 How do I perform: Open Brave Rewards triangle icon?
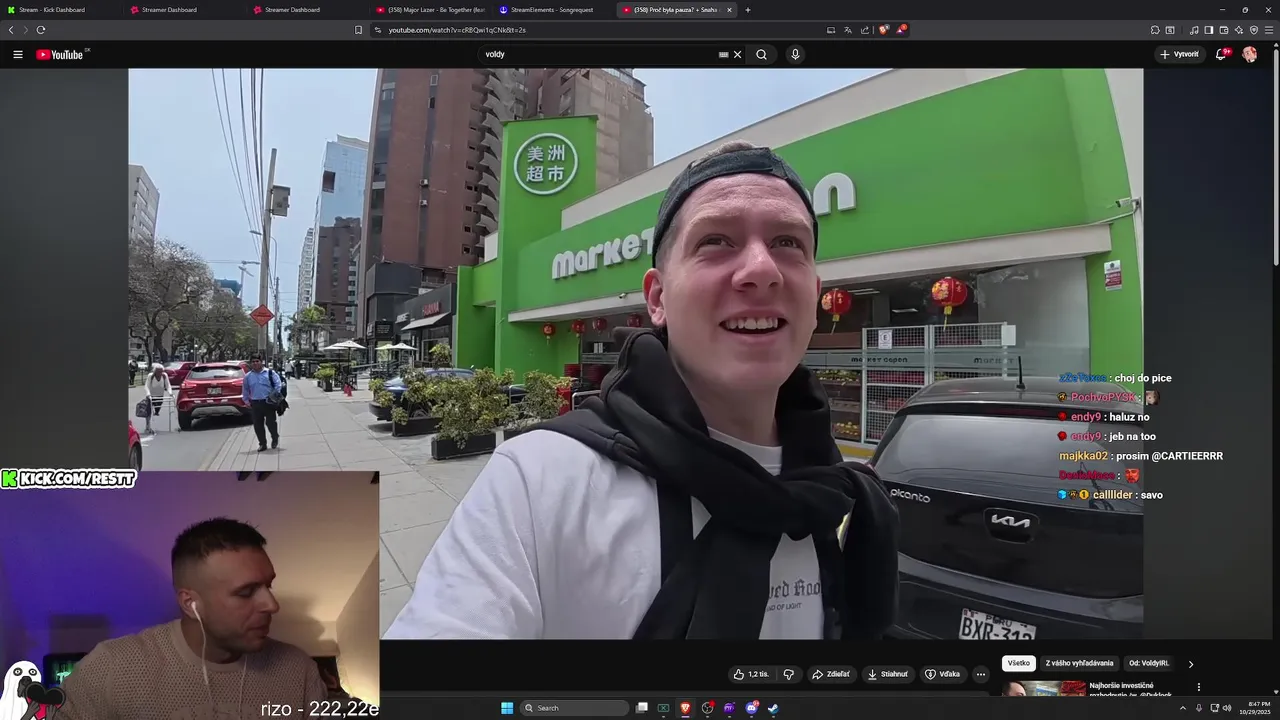coord(901,29)
